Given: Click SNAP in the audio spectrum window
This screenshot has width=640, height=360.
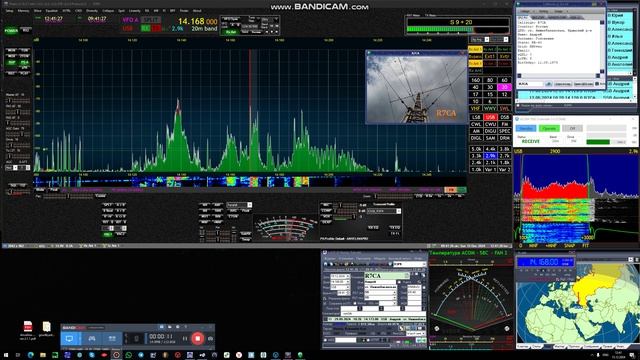Looking at the screenshot, I should coord(569,246).
